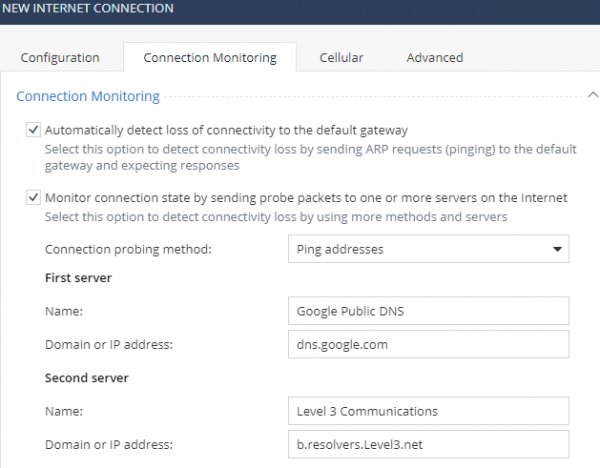Disable the probe packets monitoring checkbox
Image resolution: width=600 pixels, height=468 pixels.
pyautogui.click(x=33, y=198)
